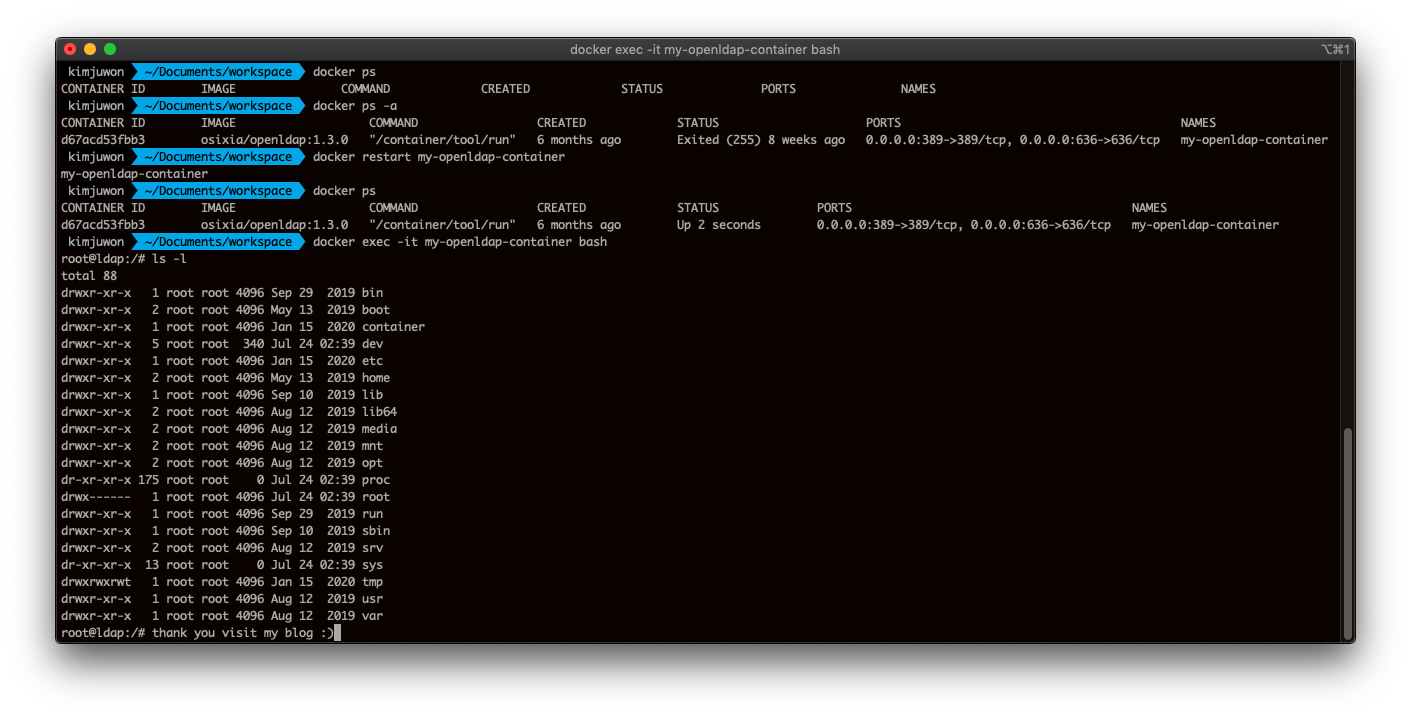Click the 'var' directory row
Viewport: 1411px width, 717px height.
tap(222, 616)
